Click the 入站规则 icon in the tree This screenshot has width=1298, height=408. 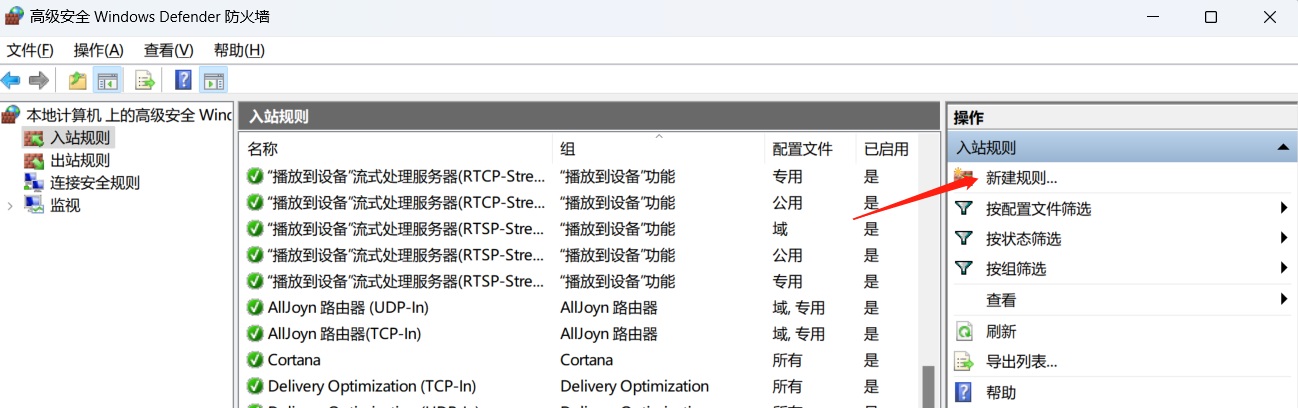34,137
